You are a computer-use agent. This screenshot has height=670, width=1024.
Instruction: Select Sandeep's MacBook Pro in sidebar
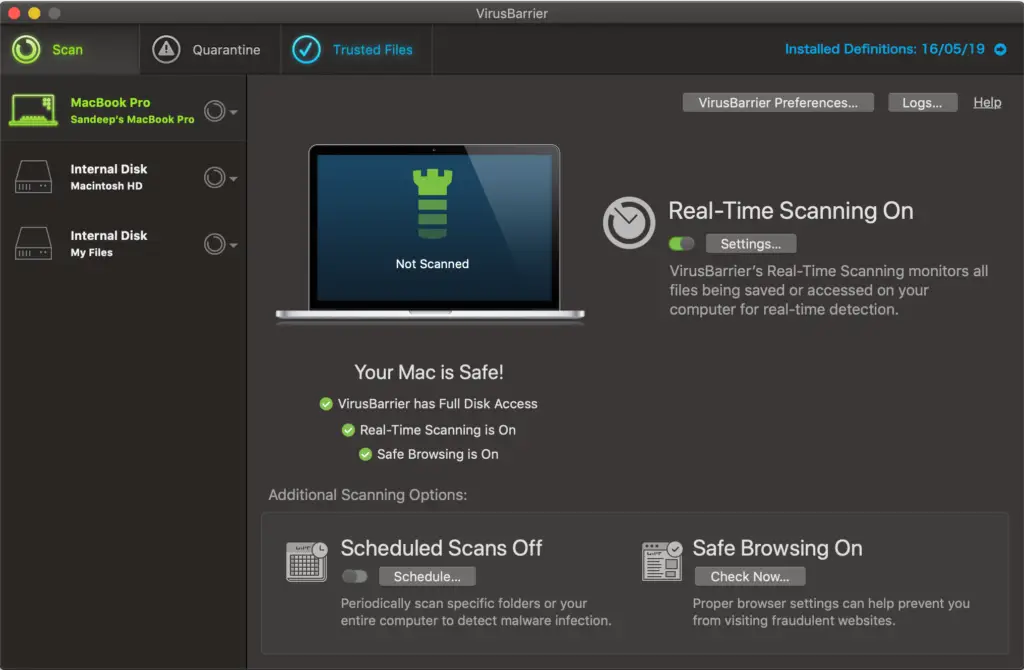pyautogui.click(x=123, y=110)
